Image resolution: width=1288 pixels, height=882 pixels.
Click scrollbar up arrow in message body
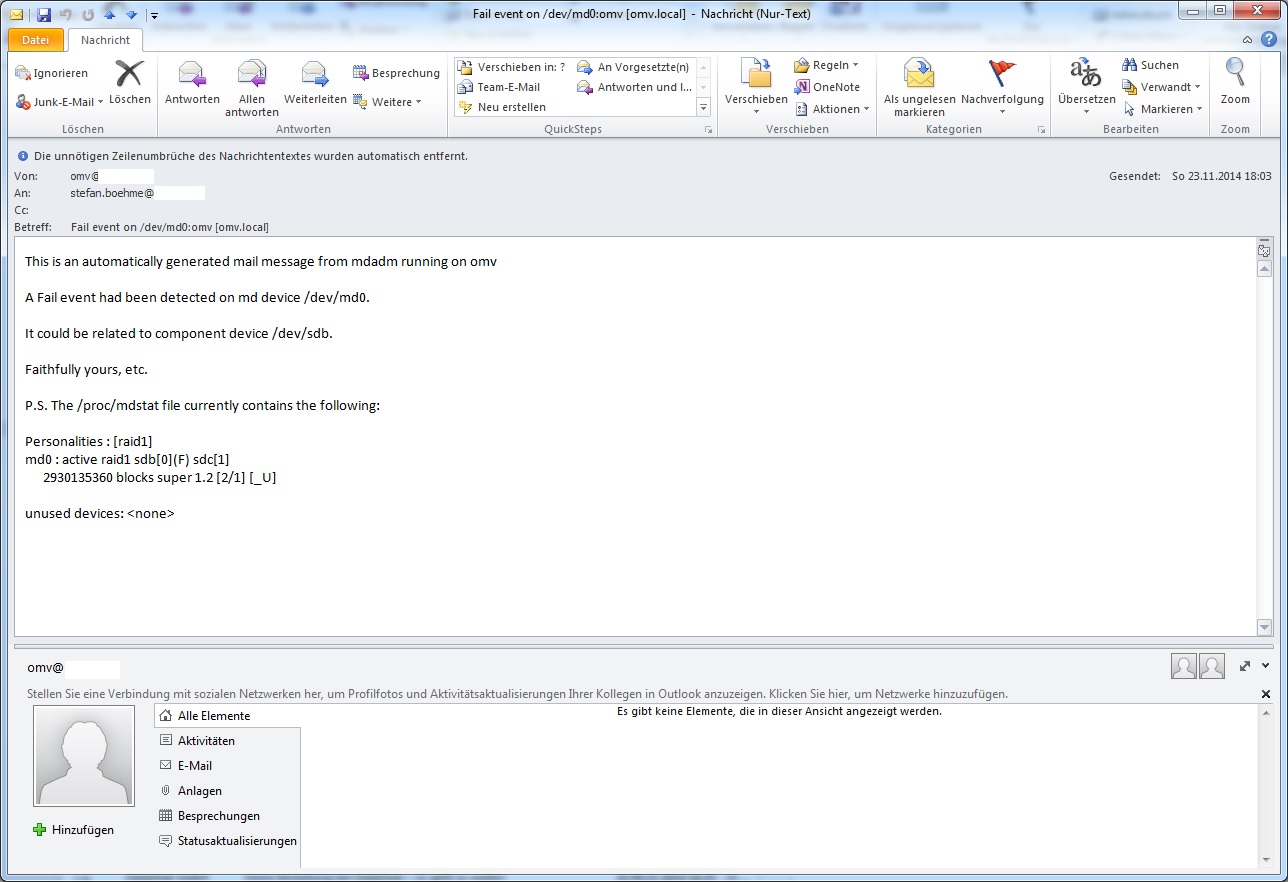tap(1264, 270)
